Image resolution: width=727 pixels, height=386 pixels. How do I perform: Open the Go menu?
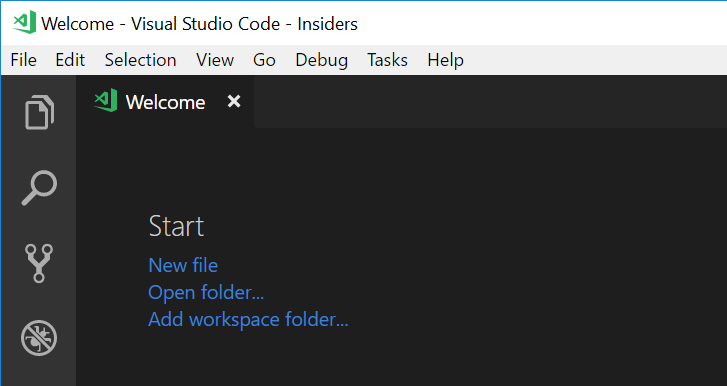click(264, 60)
